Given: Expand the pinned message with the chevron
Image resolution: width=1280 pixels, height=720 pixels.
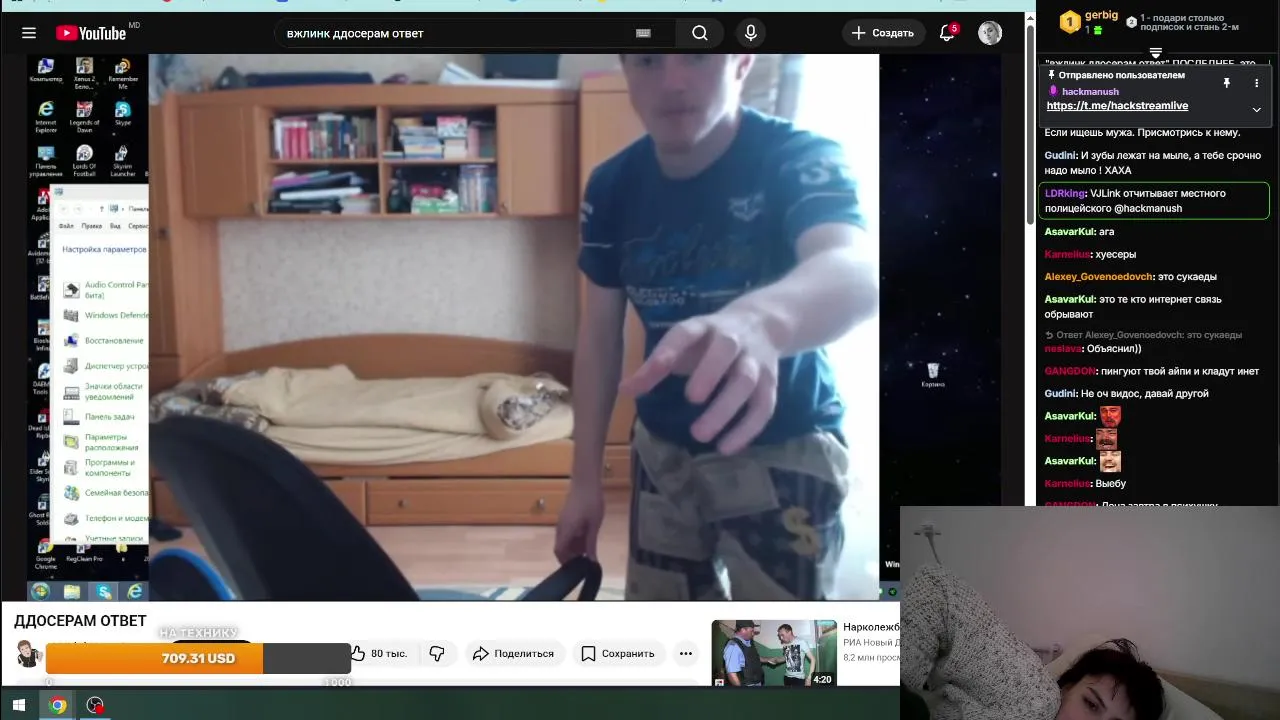Looking at the screenshot, I should tap(1256, 109).
